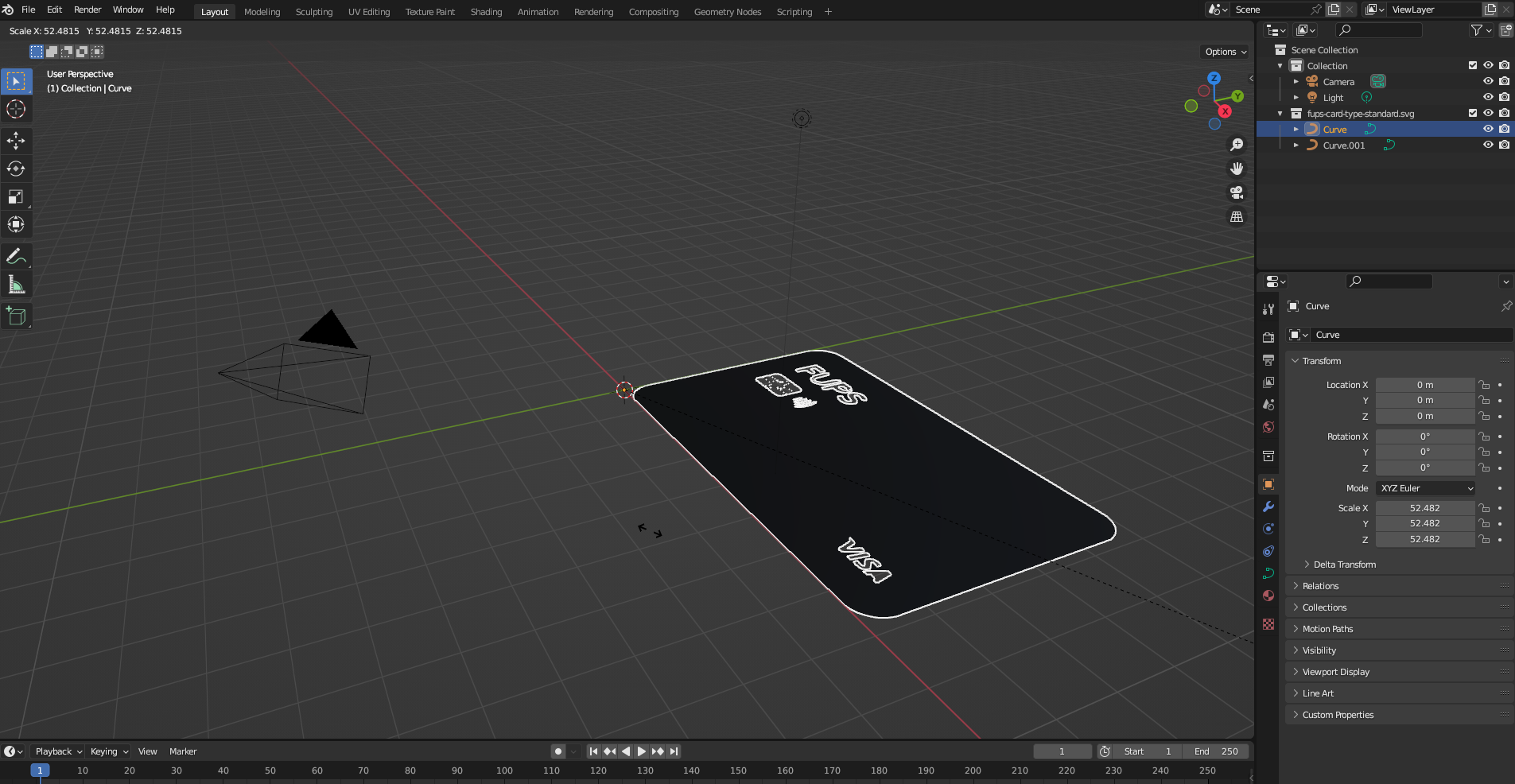Open the Render properties tab
1515x784 pixels.
coord(1268,338)
